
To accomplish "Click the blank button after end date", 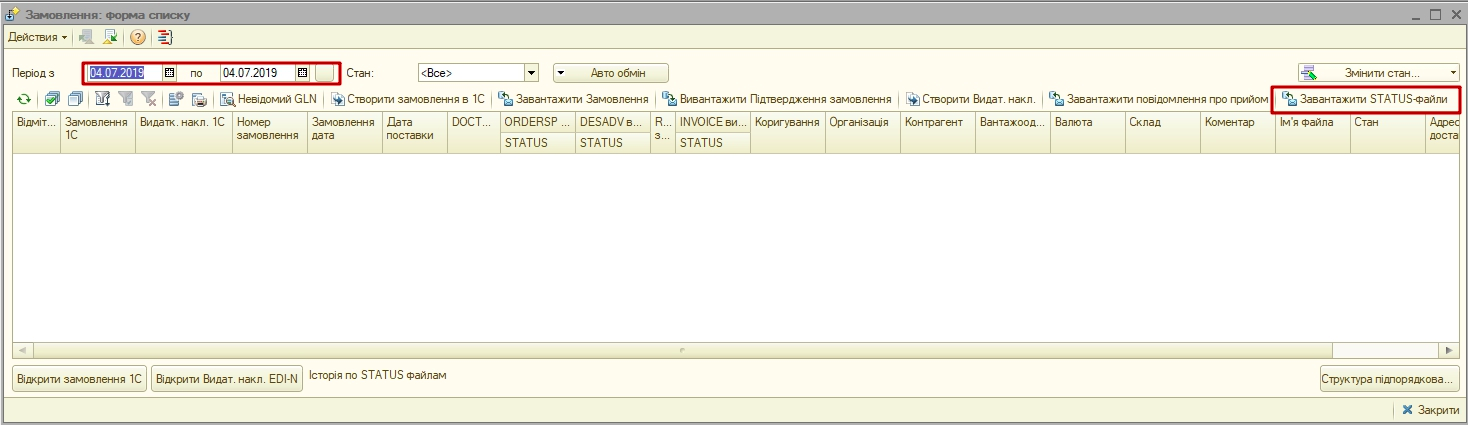I will tap(325, 73).
